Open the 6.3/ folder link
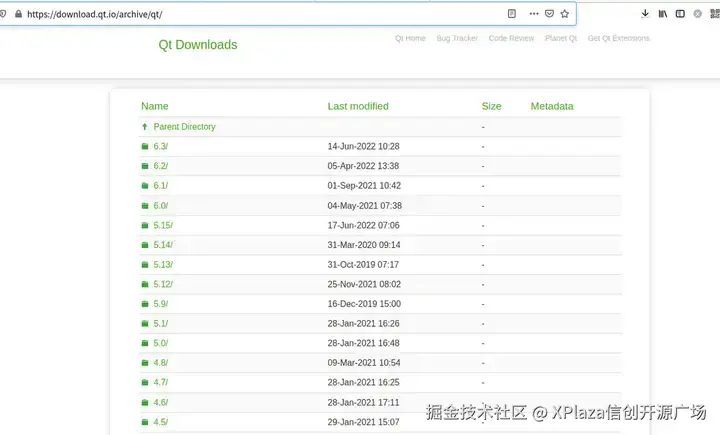The height and width of the screenshot is (435, 720). point(161,147)
